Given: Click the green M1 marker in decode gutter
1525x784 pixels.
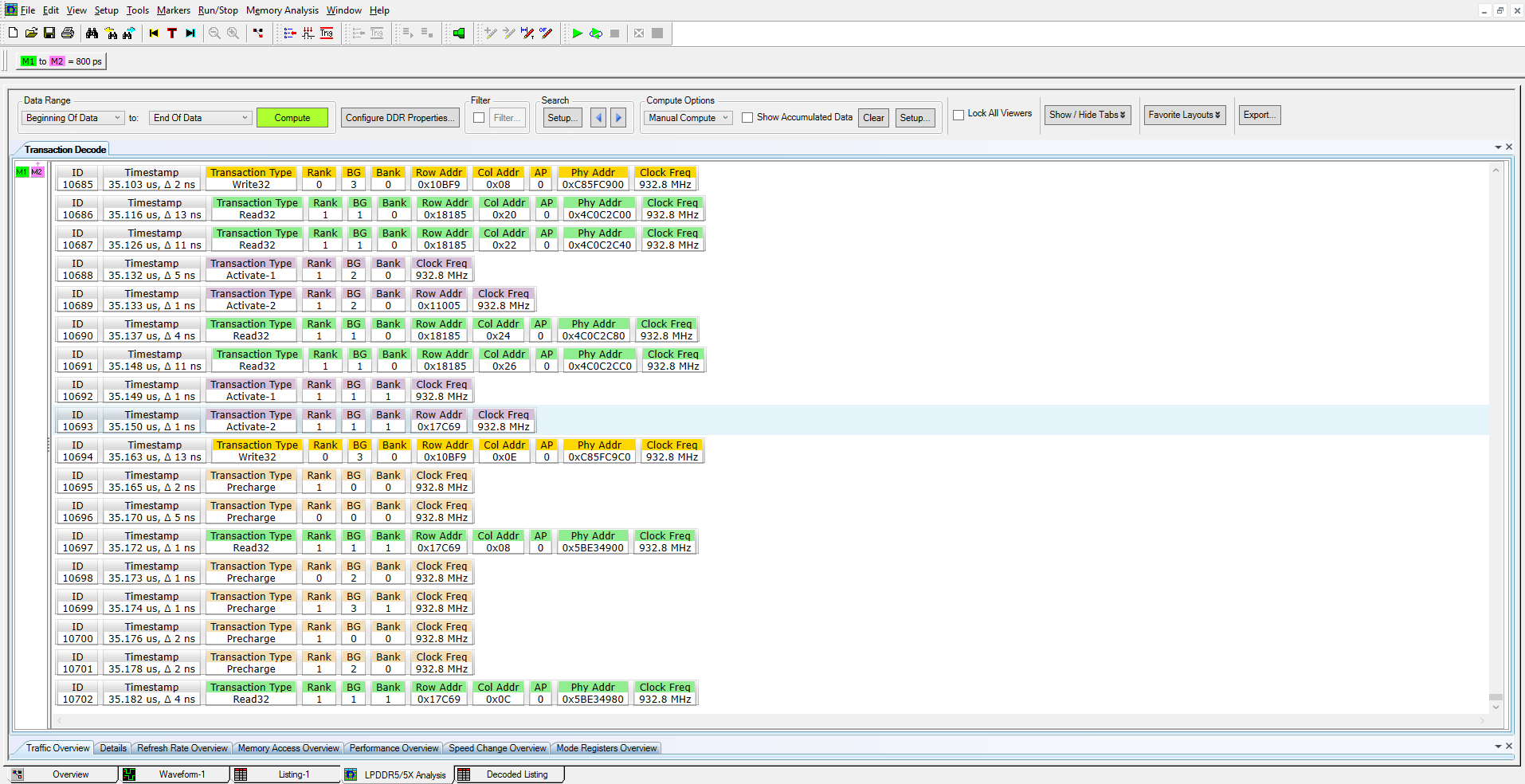Looking at the screenshot, I should (22, 172).
